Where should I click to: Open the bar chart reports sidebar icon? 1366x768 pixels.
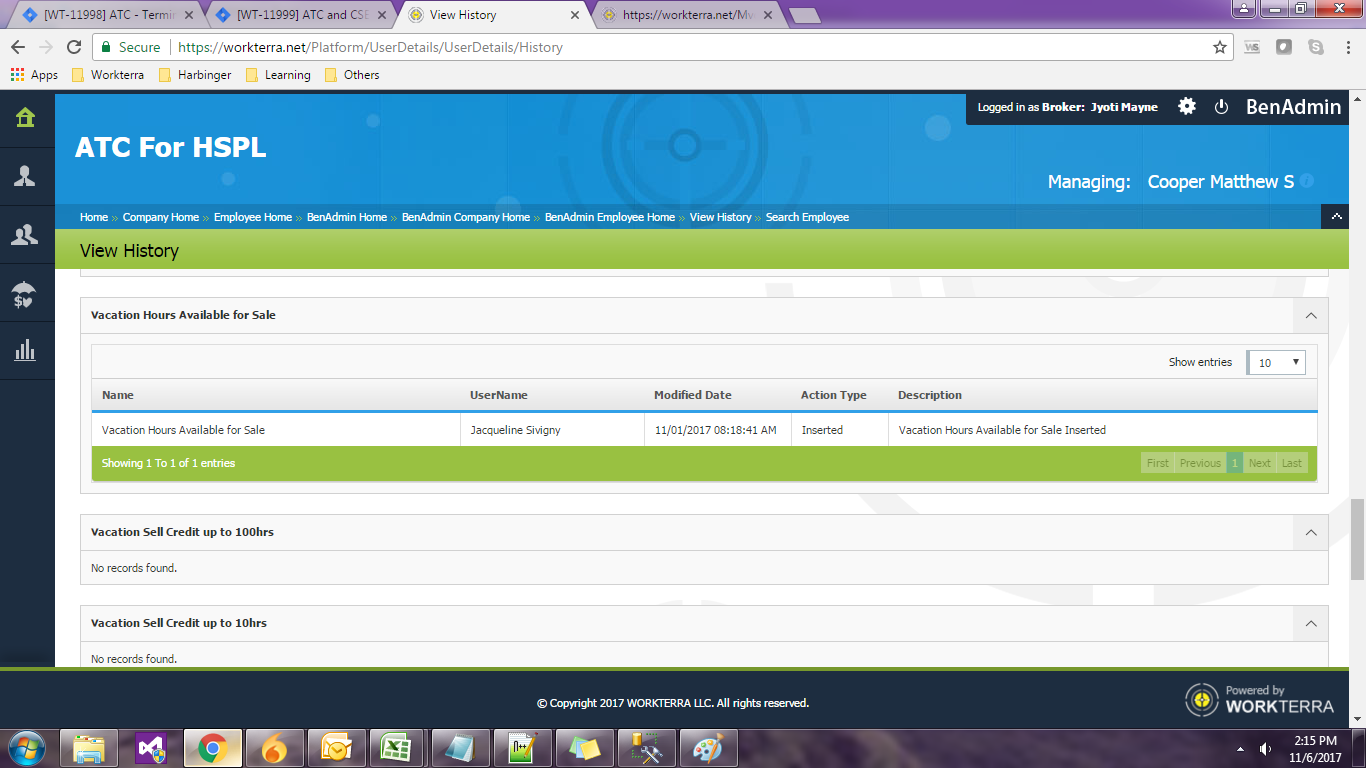(25, 351)
